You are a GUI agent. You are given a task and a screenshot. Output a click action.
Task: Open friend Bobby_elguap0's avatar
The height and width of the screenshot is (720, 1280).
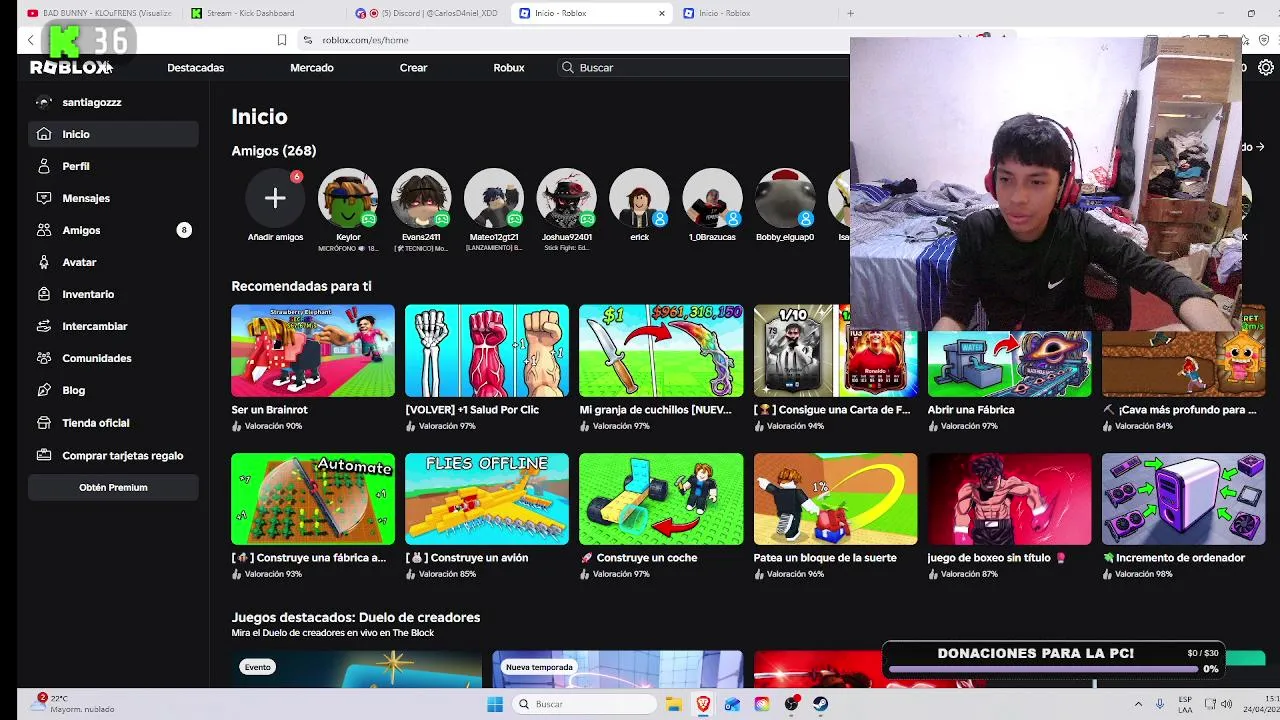[785, 198]
